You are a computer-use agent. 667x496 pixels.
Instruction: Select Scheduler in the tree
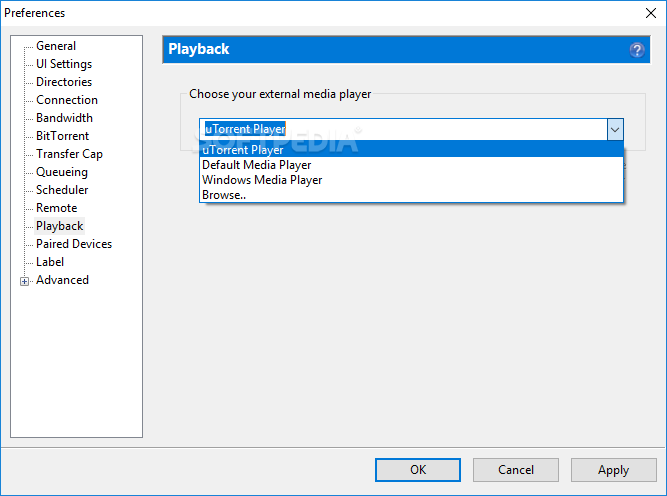(62, 190)
